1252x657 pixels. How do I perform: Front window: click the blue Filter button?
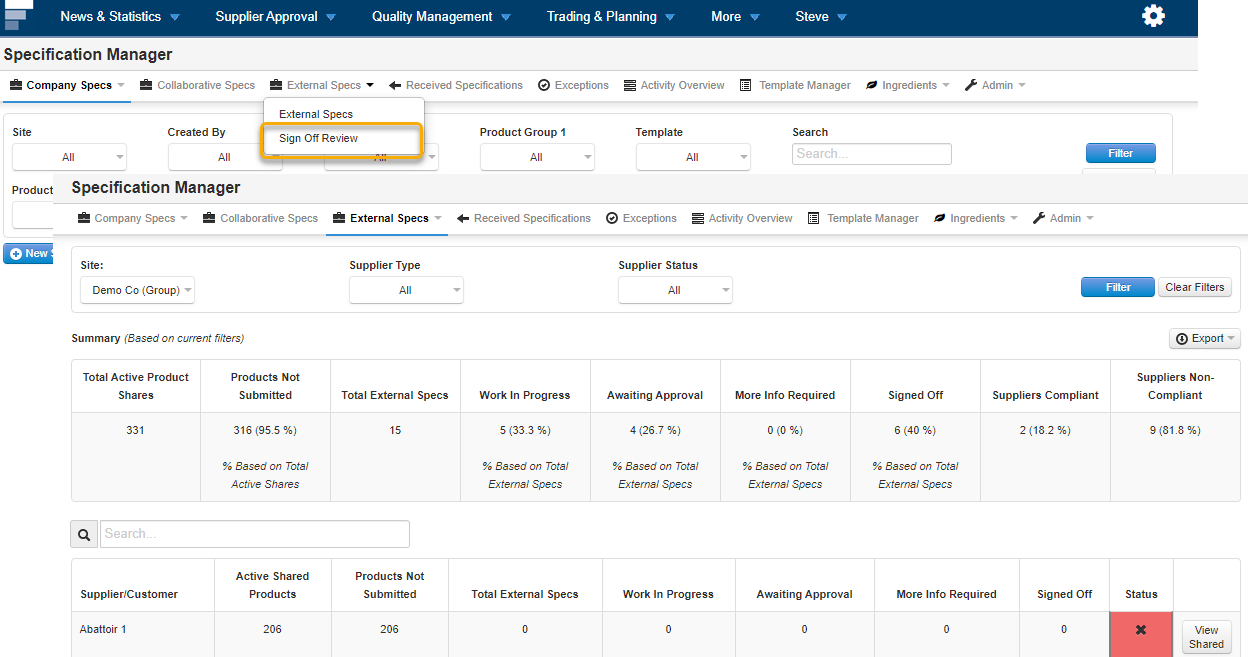tap(1118, 287)
